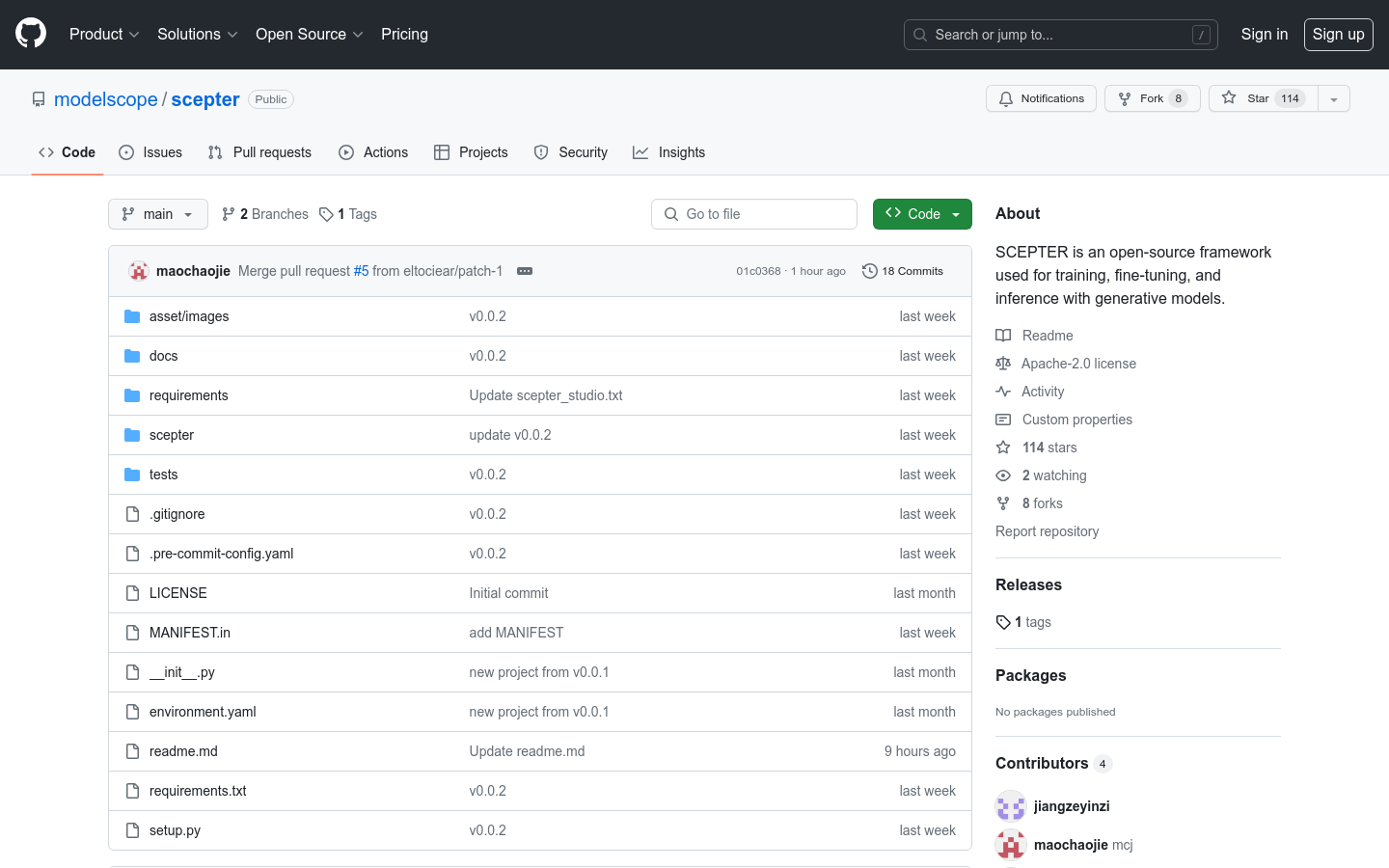View the 2 Branches link
Image resolution: width=1389 pixels, height=868 pixels.
(x=265, y=214)
